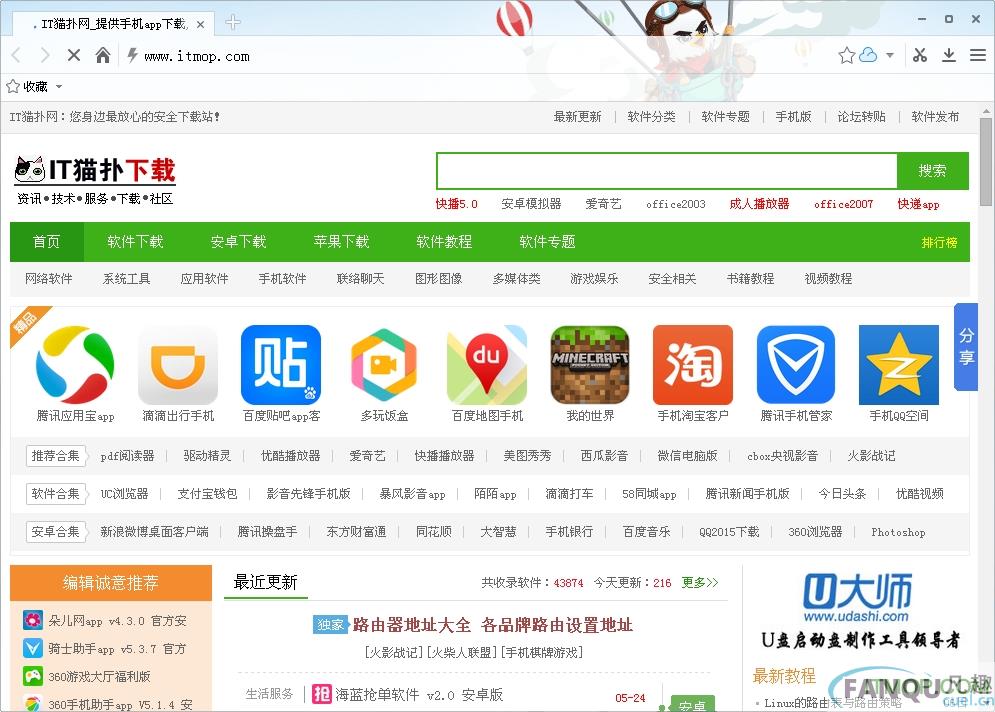This screenshot has height=712, width=995.
Task: Select the 软件教程 navigation tab
Action: pyautogui.click(x=444, y=242)
